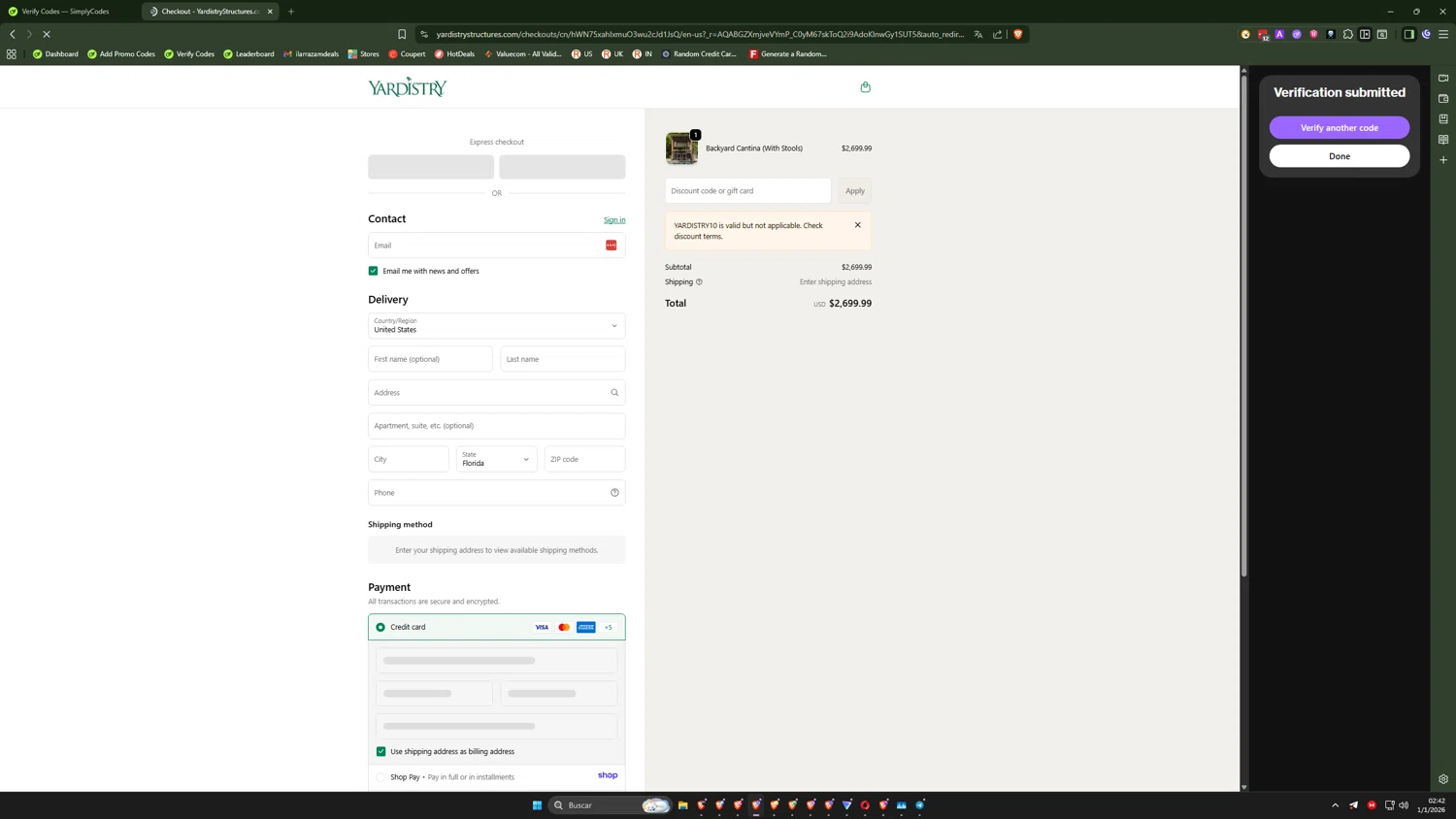Viewport: 1456px width, 819px height.
Task: Click the page vertical scrollbar
Action: coord(1243,325)
